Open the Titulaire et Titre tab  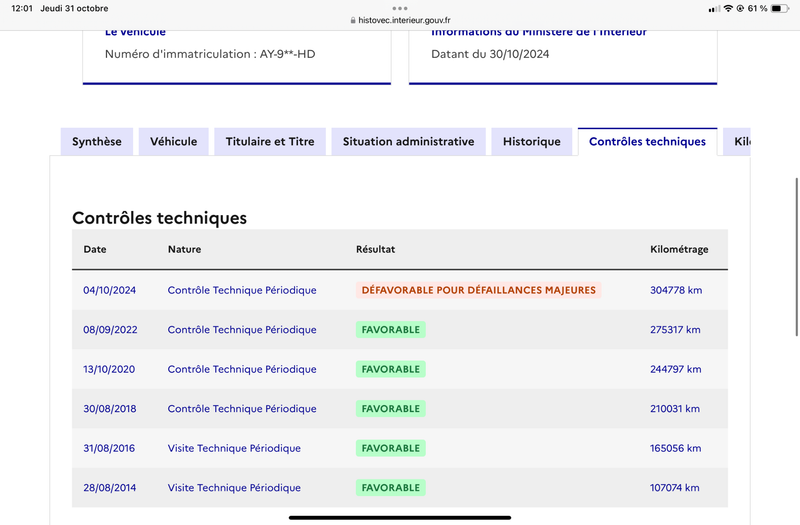tap(270, 141)
